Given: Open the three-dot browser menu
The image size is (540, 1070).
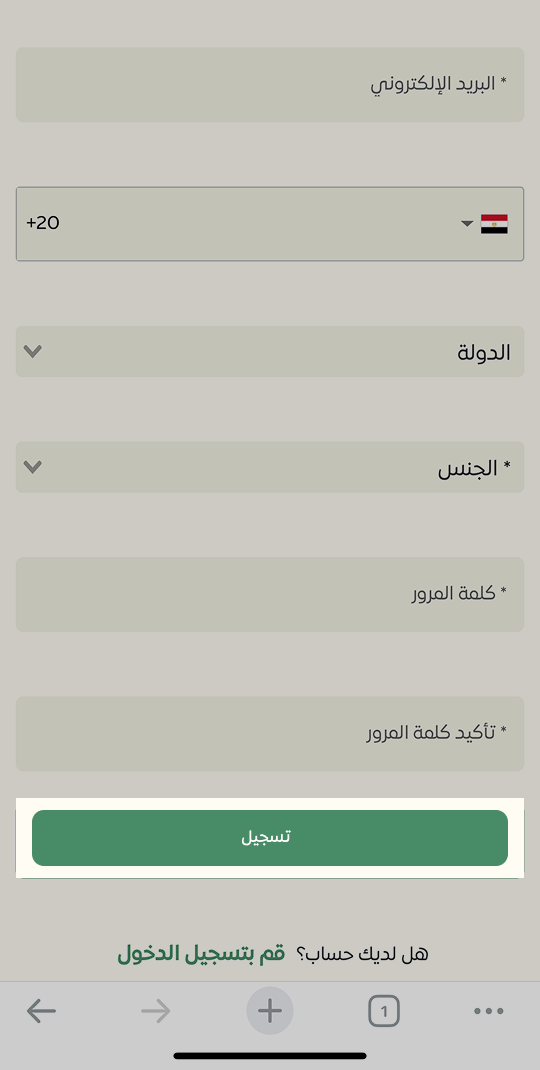Looking at the screenshot, I should coord(489,1011).
